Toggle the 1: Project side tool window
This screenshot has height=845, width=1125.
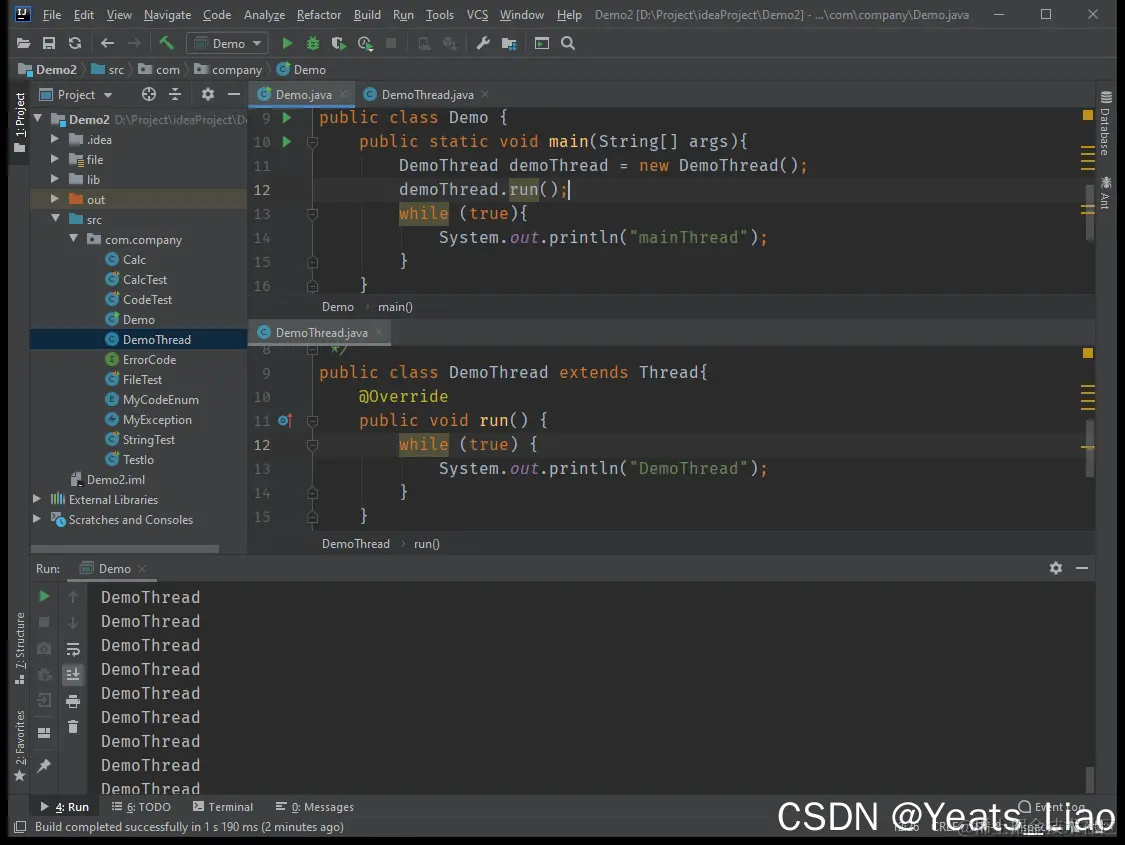coord(20,122)
